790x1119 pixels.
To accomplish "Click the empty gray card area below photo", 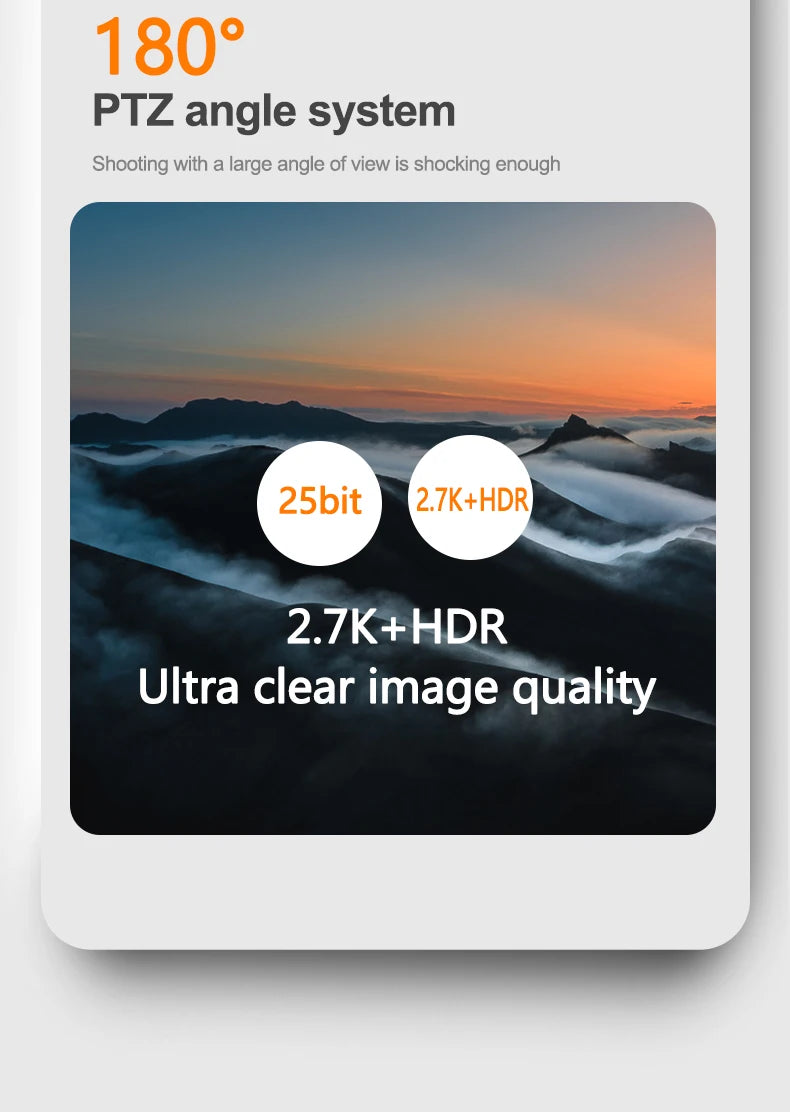I will click(x=395, y=888).
